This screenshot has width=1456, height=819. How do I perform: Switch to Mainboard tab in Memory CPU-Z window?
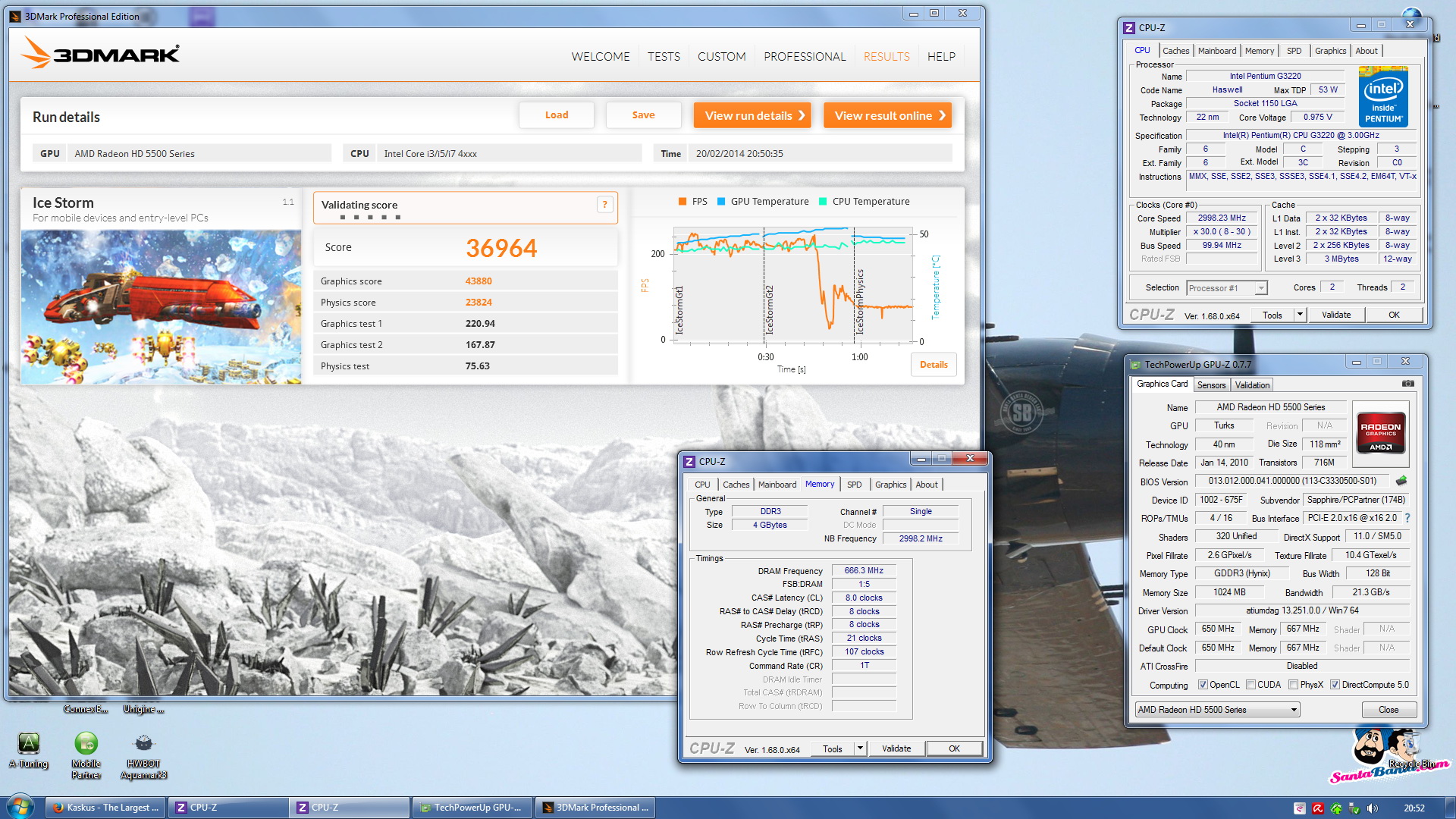pos(777,485)
